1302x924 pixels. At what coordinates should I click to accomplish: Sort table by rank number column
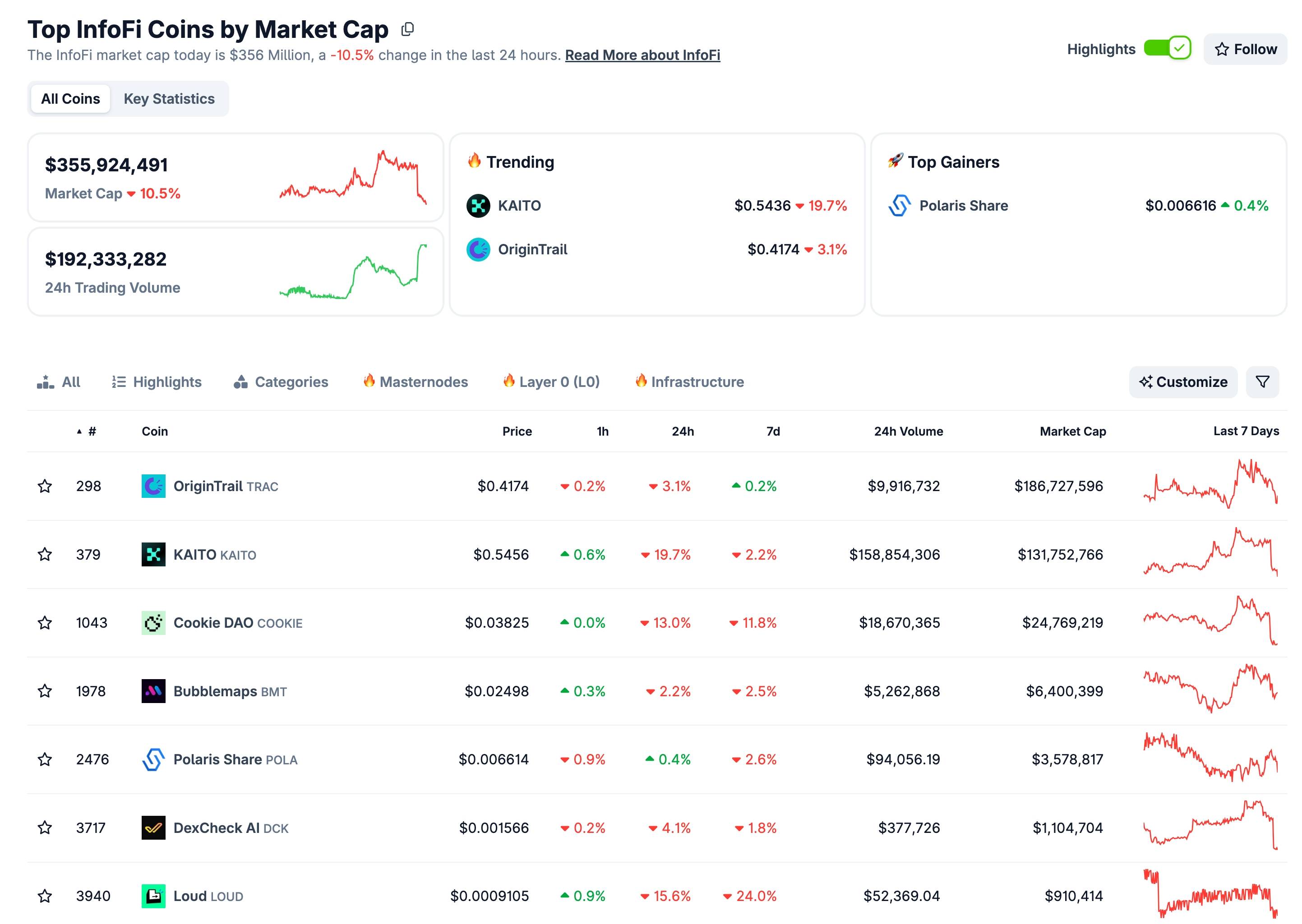click(92, 431)
